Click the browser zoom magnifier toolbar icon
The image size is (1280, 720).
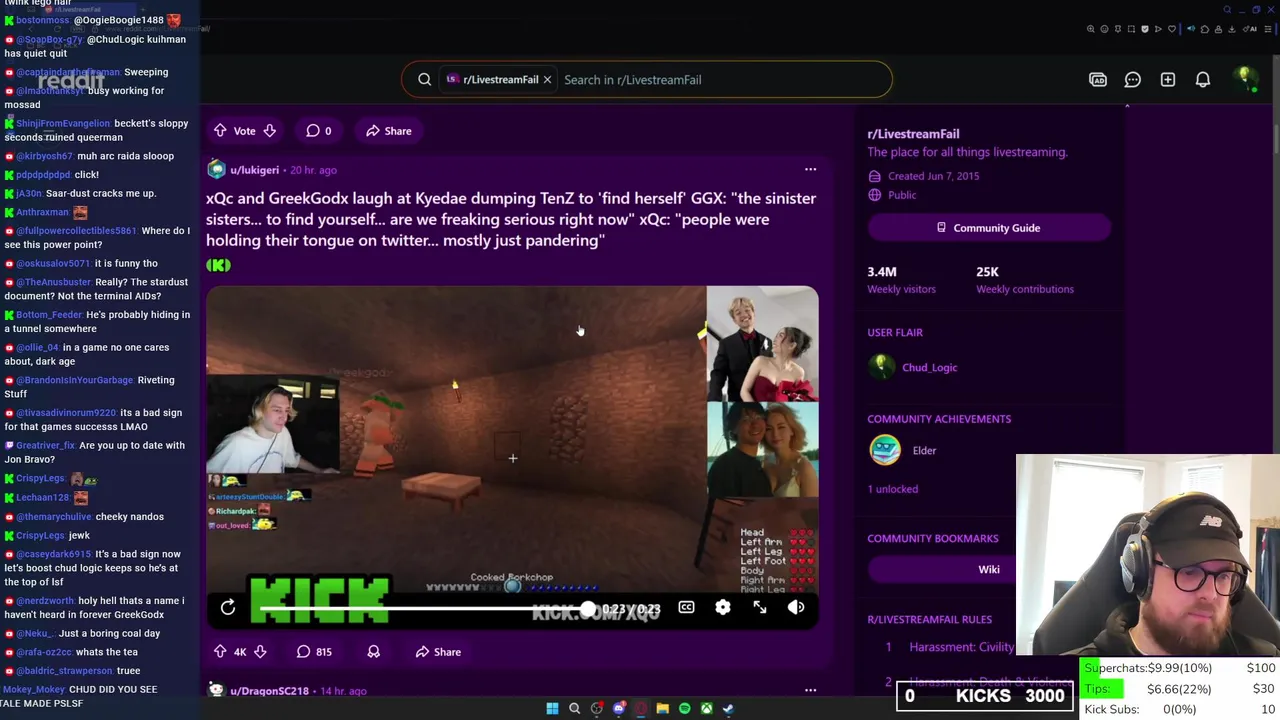point(1091,29)
